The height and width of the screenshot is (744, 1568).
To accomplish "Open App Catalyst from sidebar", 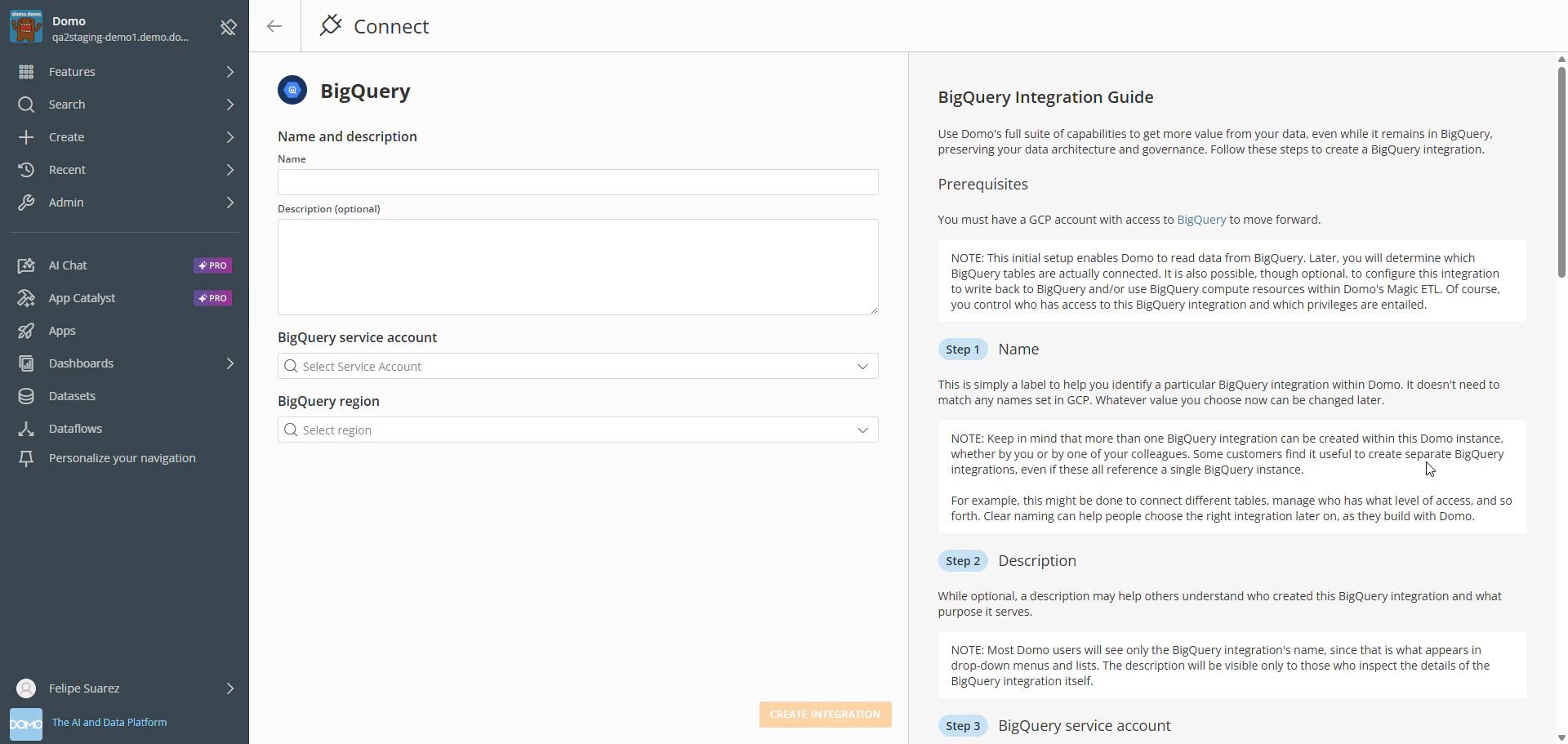I will click(x=124, y=298).
